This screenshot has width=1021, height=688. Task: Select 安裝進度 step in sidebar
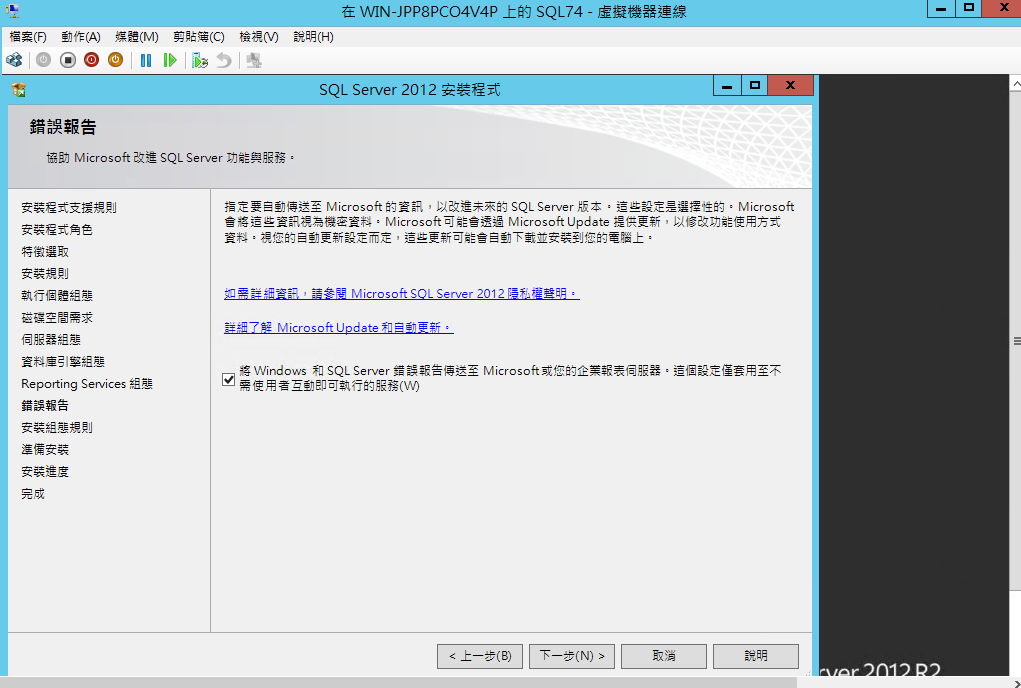(45, 472)
